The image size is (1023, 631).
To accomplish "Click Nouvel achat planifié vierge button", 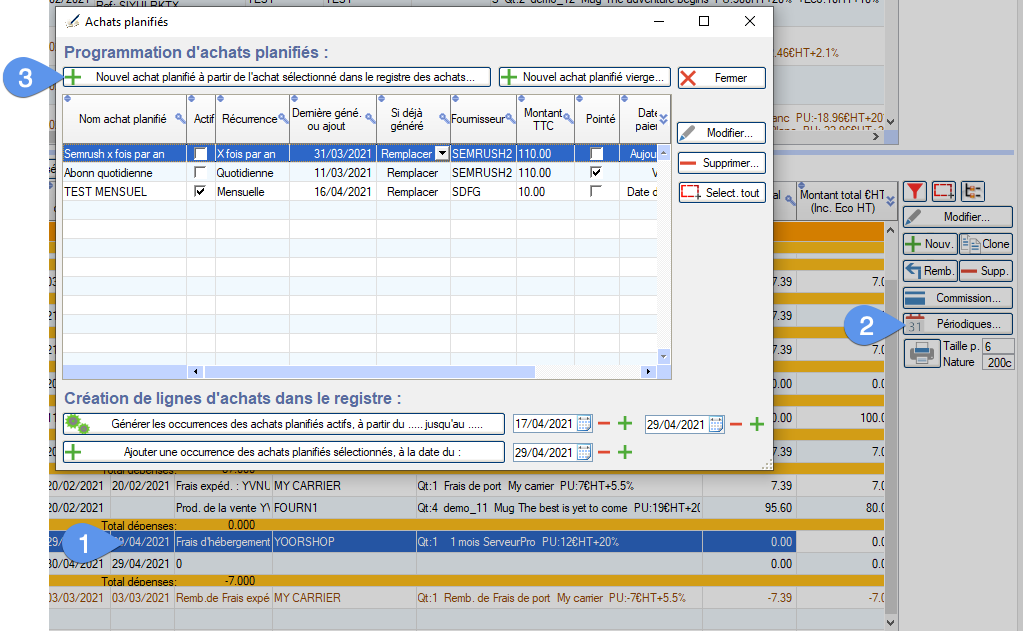I will click(585, 77).
